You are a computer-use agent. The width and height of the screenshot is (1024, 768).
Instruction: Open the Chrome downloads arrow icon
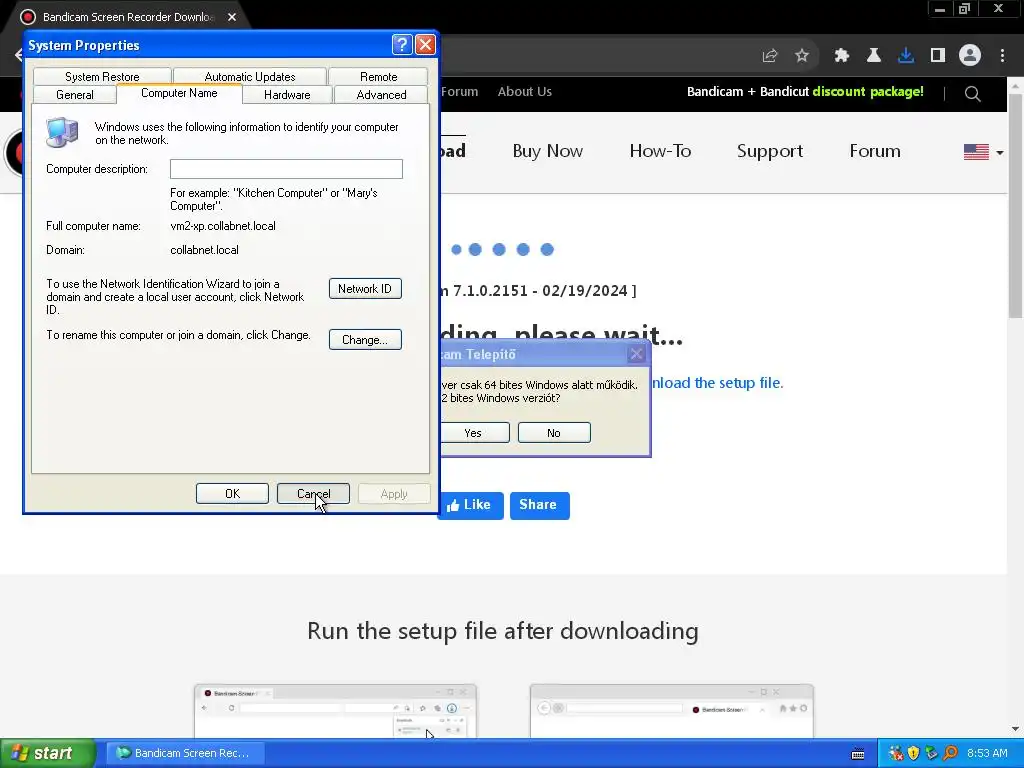(x=906, y=56)
